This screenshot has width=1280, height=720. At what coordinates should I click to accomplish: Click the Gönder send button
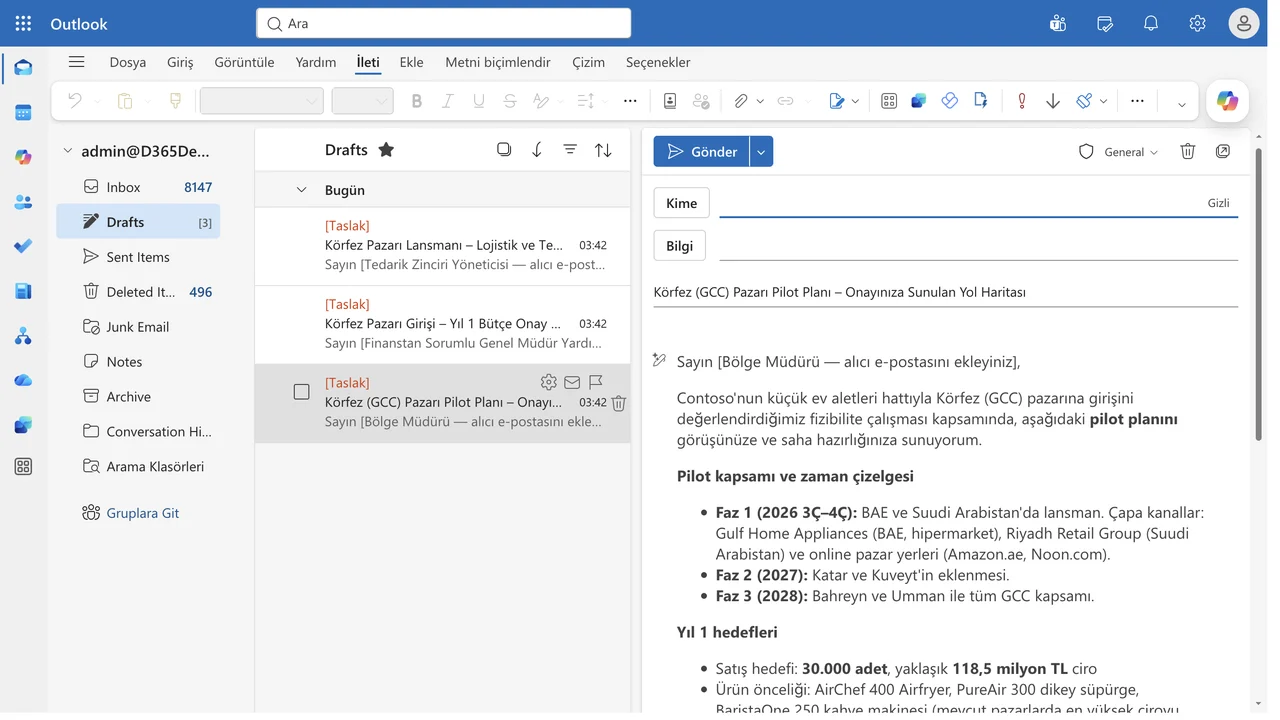(x=701, y=151)
